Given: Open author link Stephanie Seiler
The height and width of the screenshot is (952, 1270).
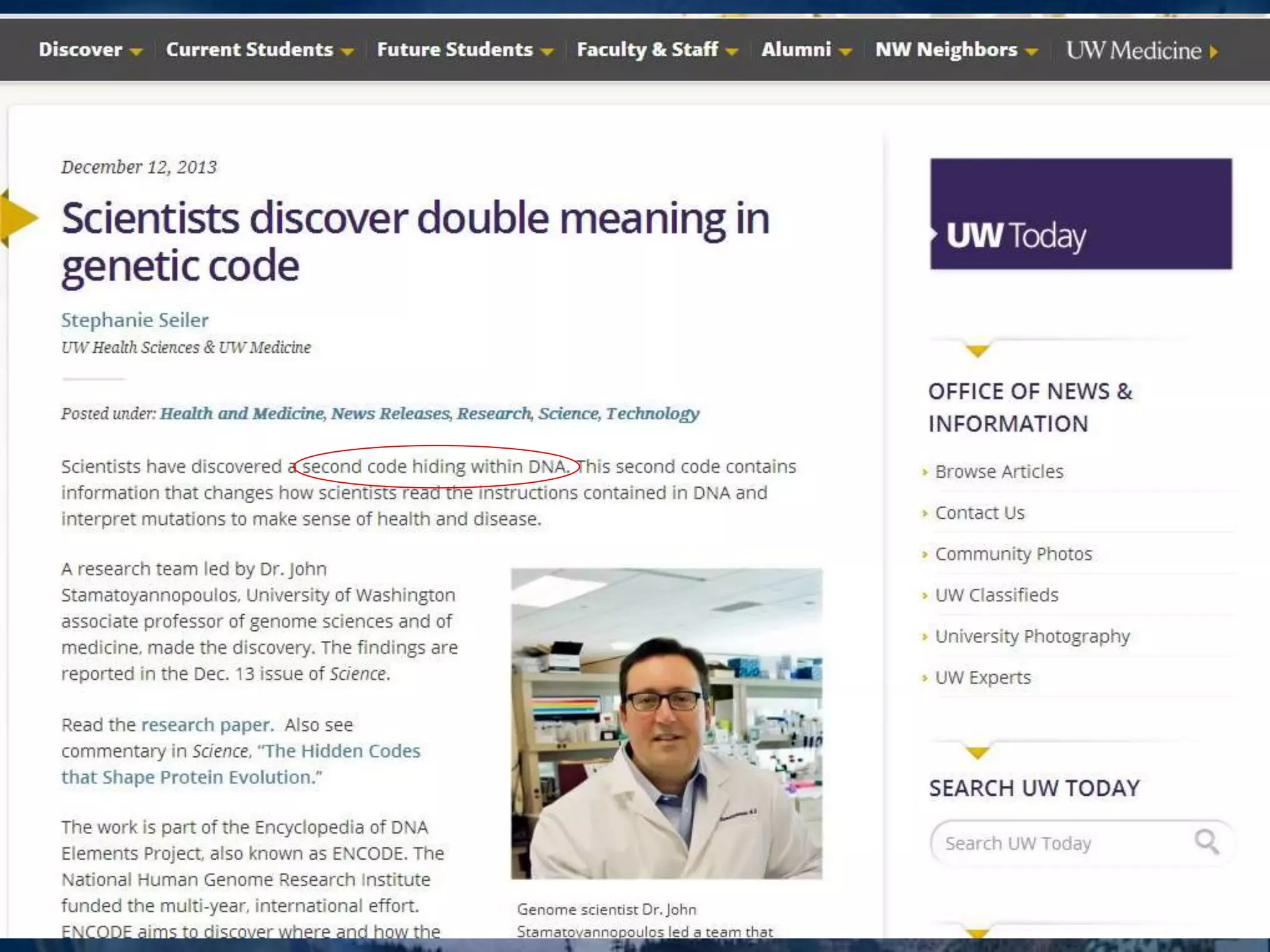Looking at the screenshot, I should tap(135, 320).
